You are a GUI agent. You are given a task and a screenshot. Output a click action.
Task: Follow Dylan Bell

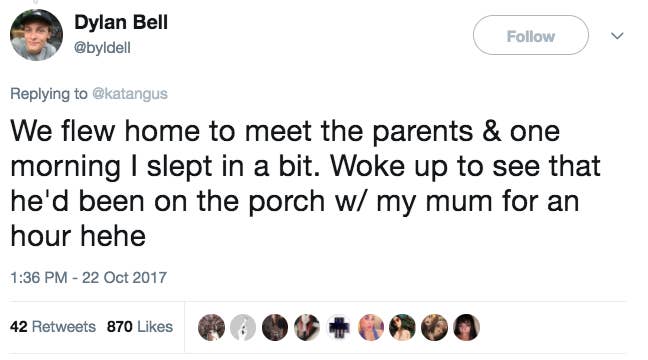tap(531, 35)
